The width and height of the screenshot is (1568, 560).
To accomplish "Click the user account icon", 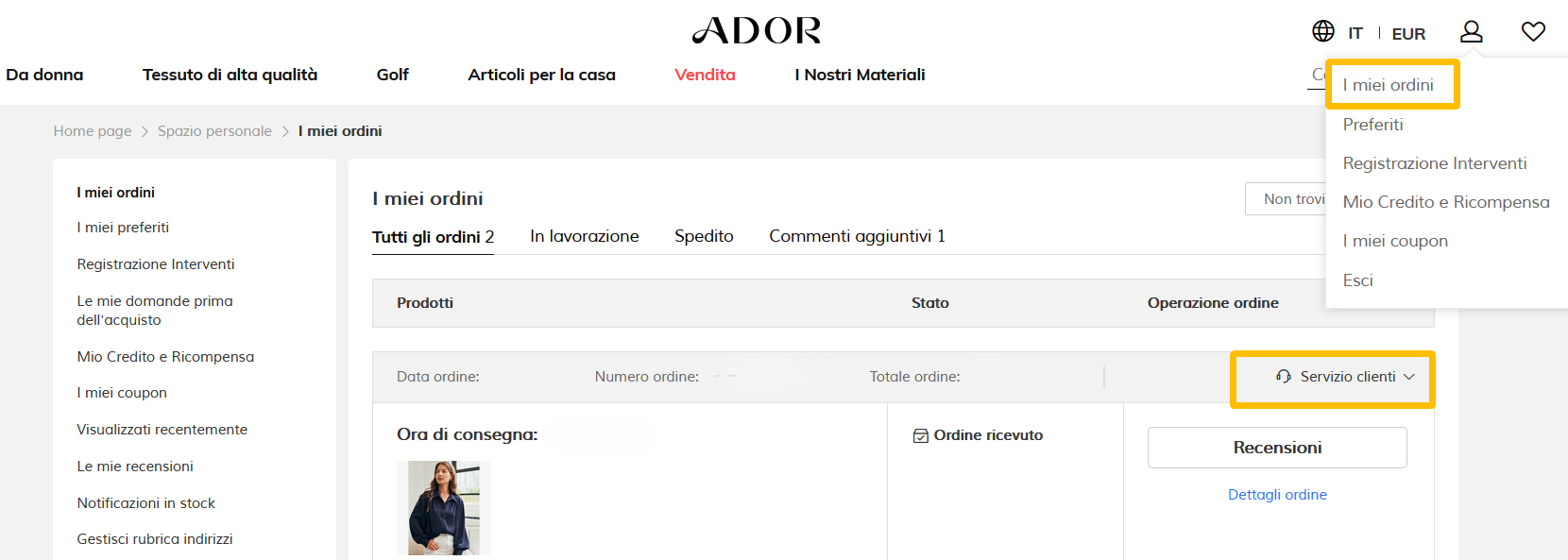I will tap(1471, 32).
